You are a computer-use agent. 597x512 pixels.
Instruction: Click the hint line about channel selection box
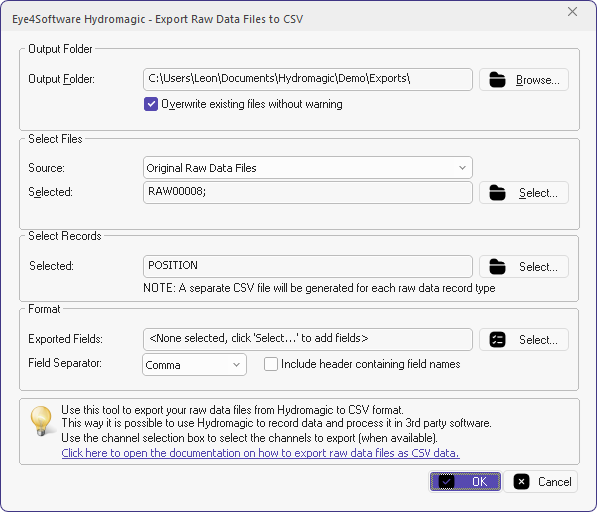249,438
